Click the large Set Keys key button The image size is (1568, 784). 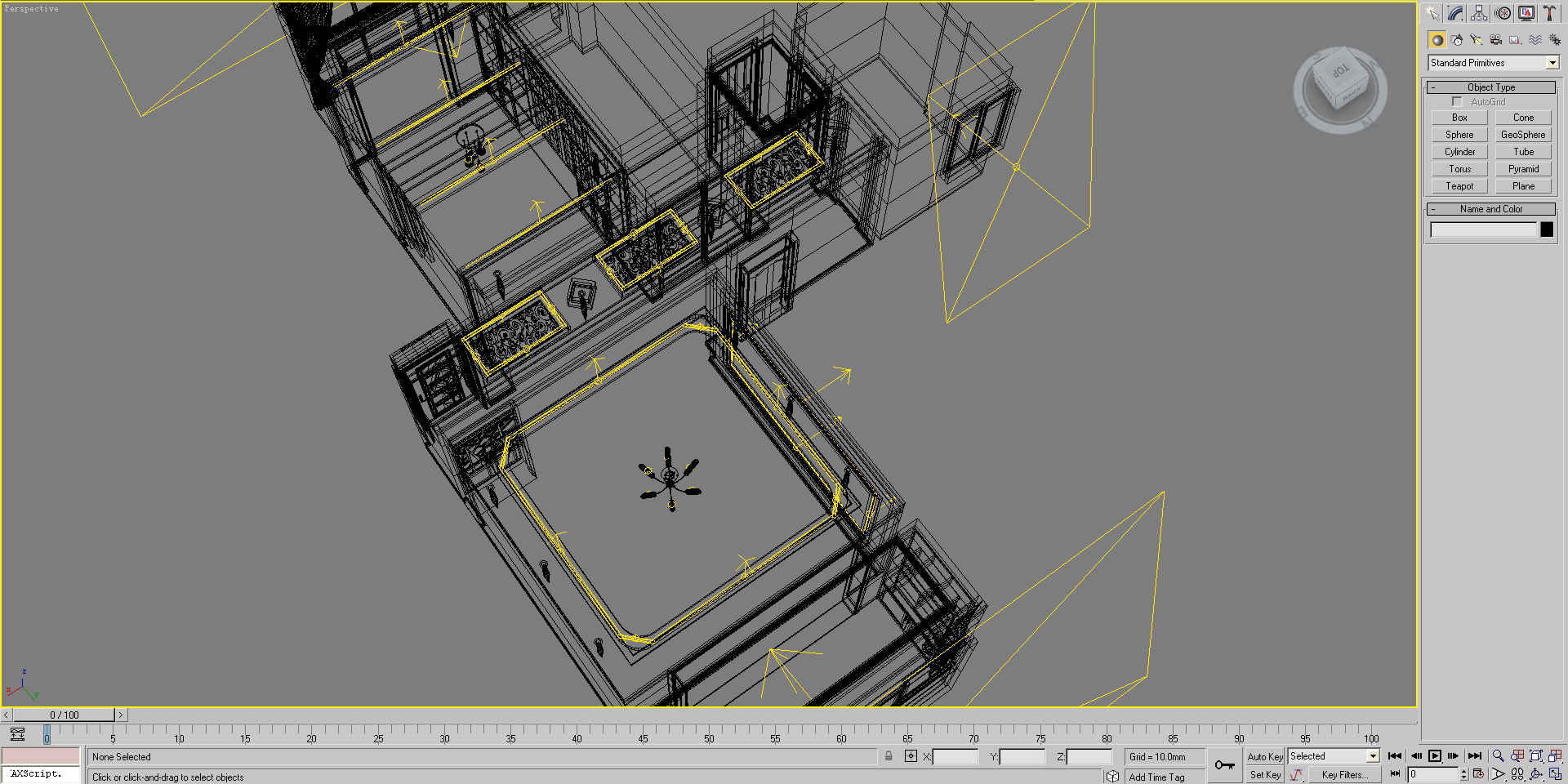(x=1225, y=765)
